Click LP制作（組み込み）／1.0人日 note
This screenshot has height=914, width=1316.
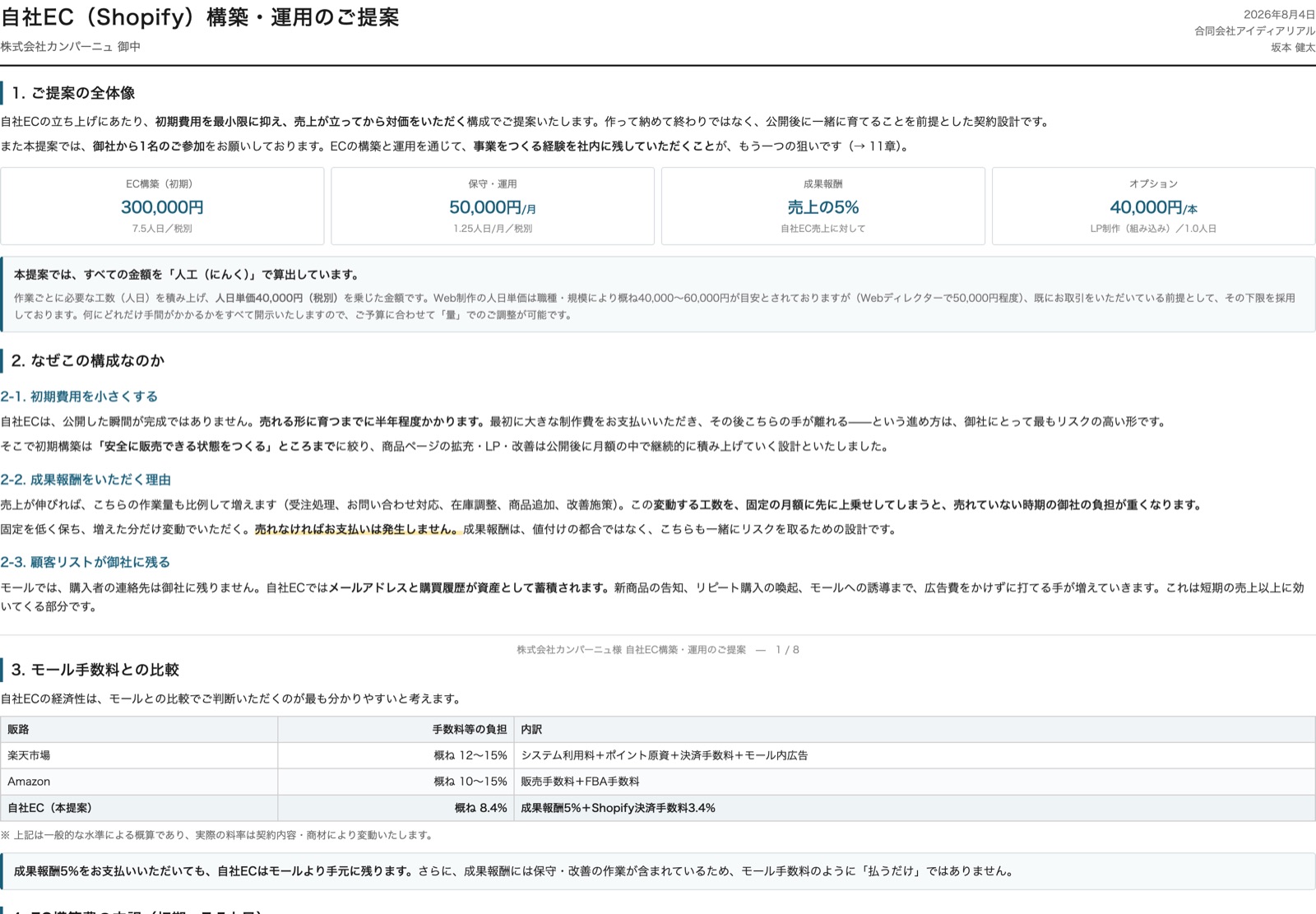tap(1153, 229)
